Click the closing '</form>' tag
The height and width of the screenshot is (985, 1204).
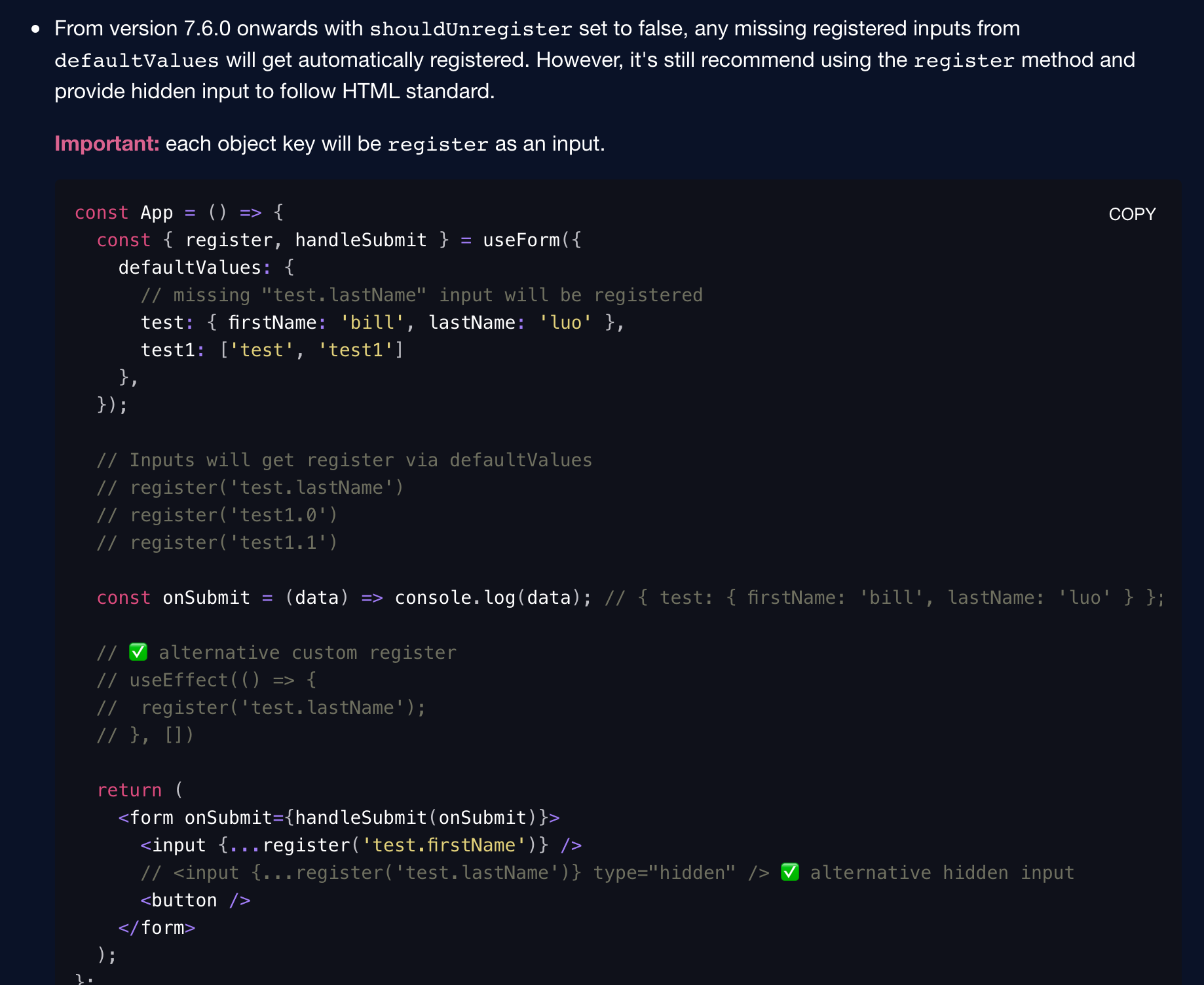pyautogui.click(x=157, y=928)
